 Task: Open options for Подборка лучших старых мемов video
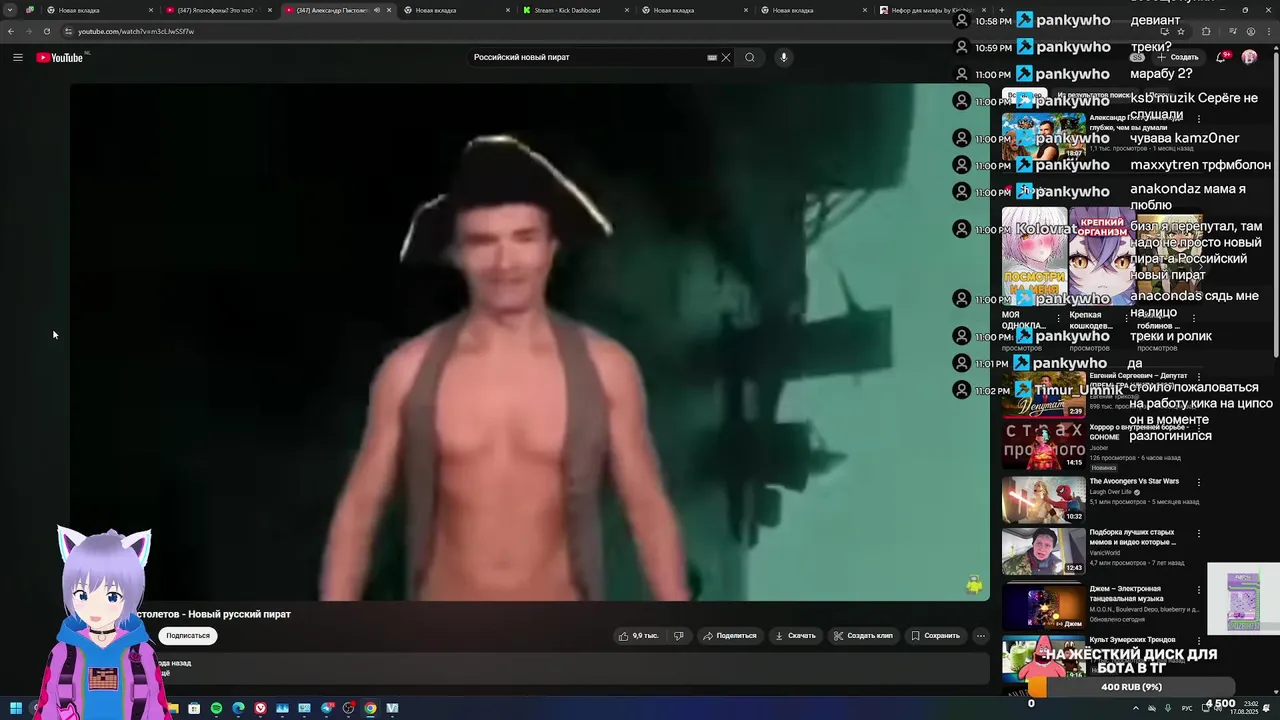click(1198, 534)
